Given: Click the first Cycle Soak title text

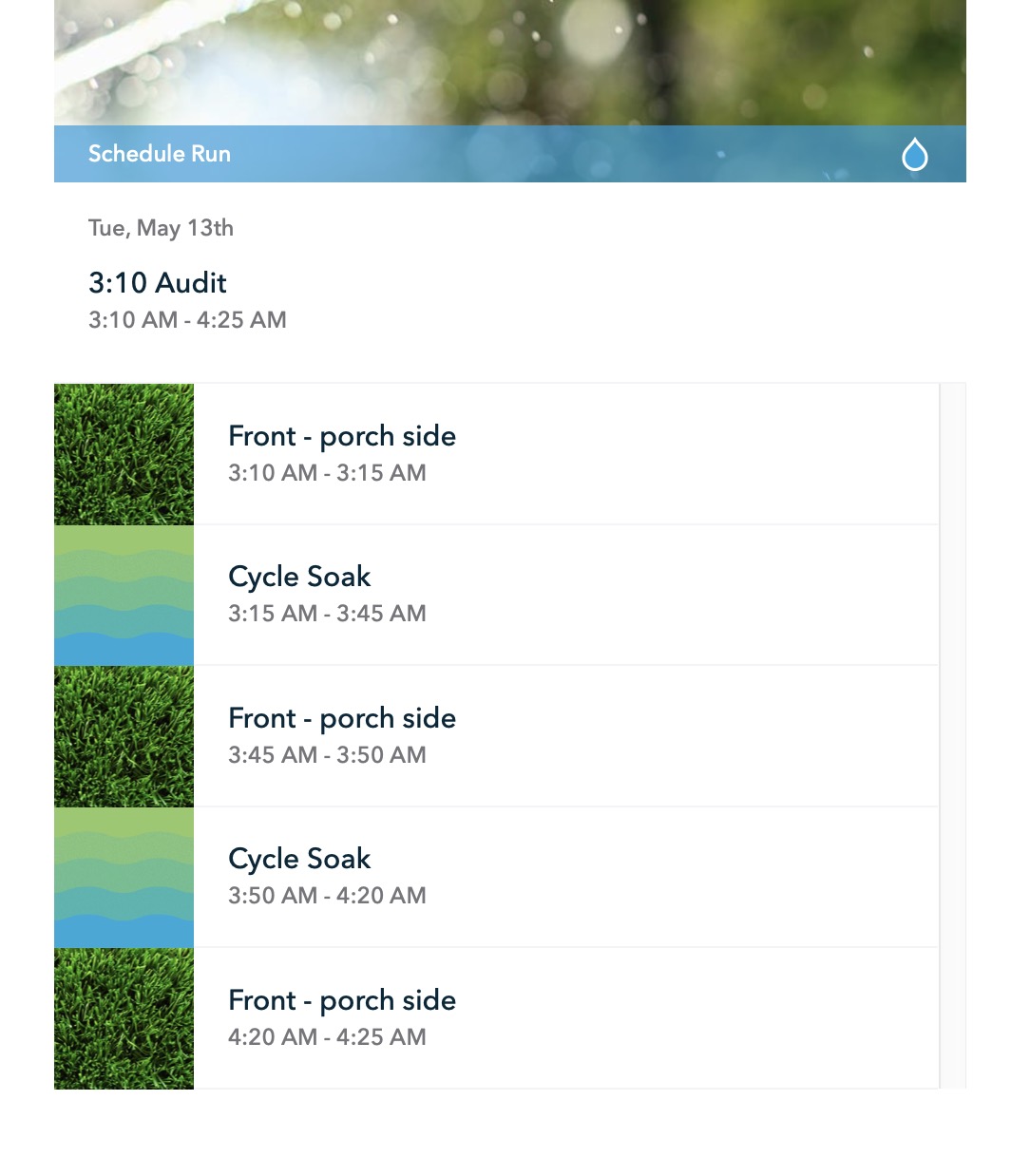Looking at the screenshot, I should 299,577.
